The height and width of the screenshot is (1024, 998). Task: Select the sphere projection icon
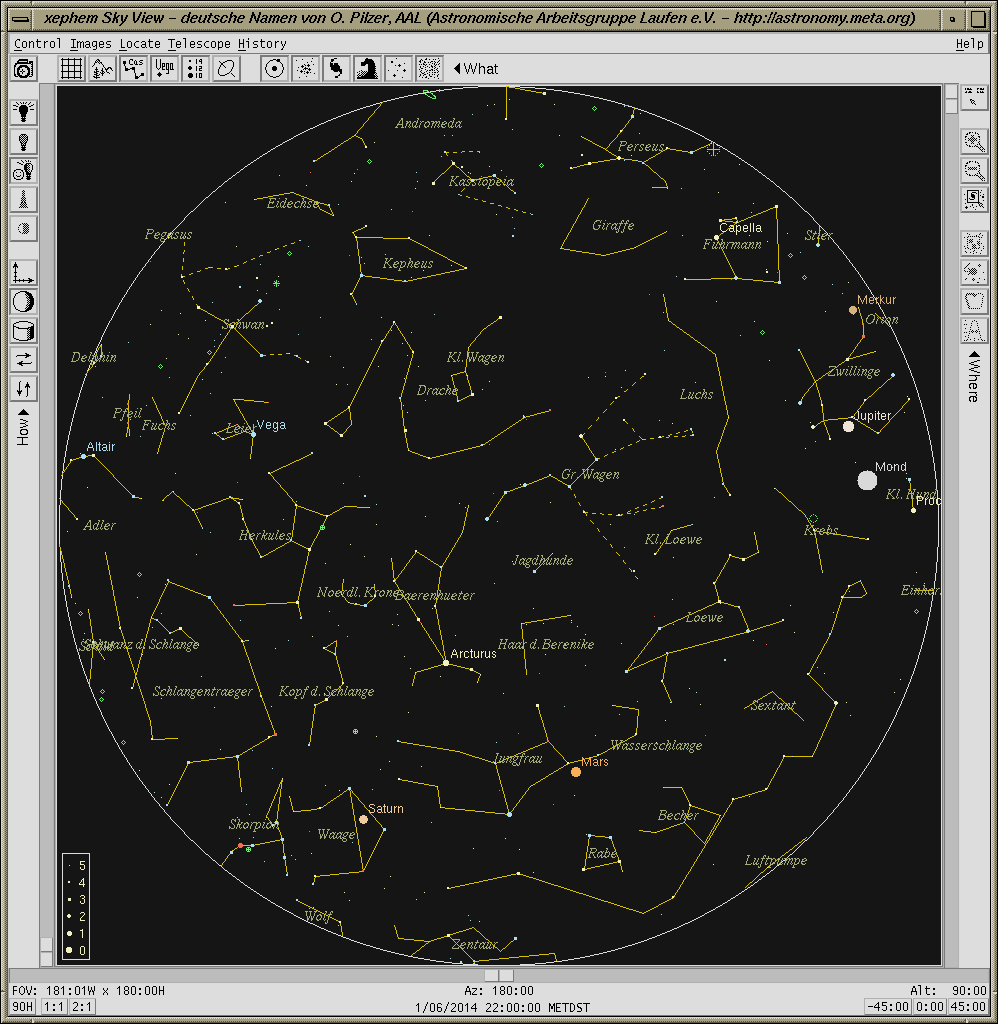(x=24, y=302)
